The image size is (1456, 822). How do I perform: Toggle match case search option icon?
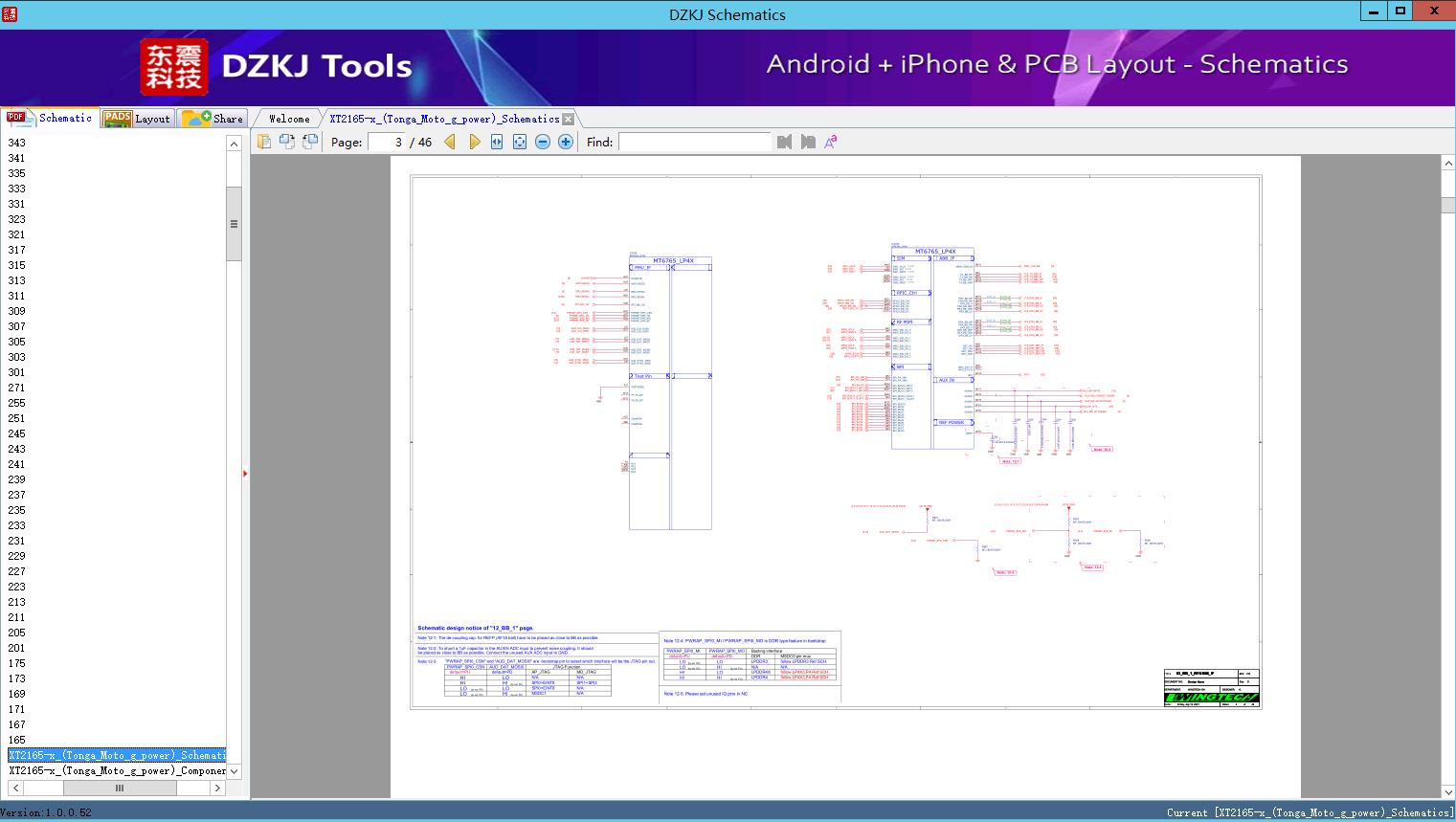pos(831,142)
